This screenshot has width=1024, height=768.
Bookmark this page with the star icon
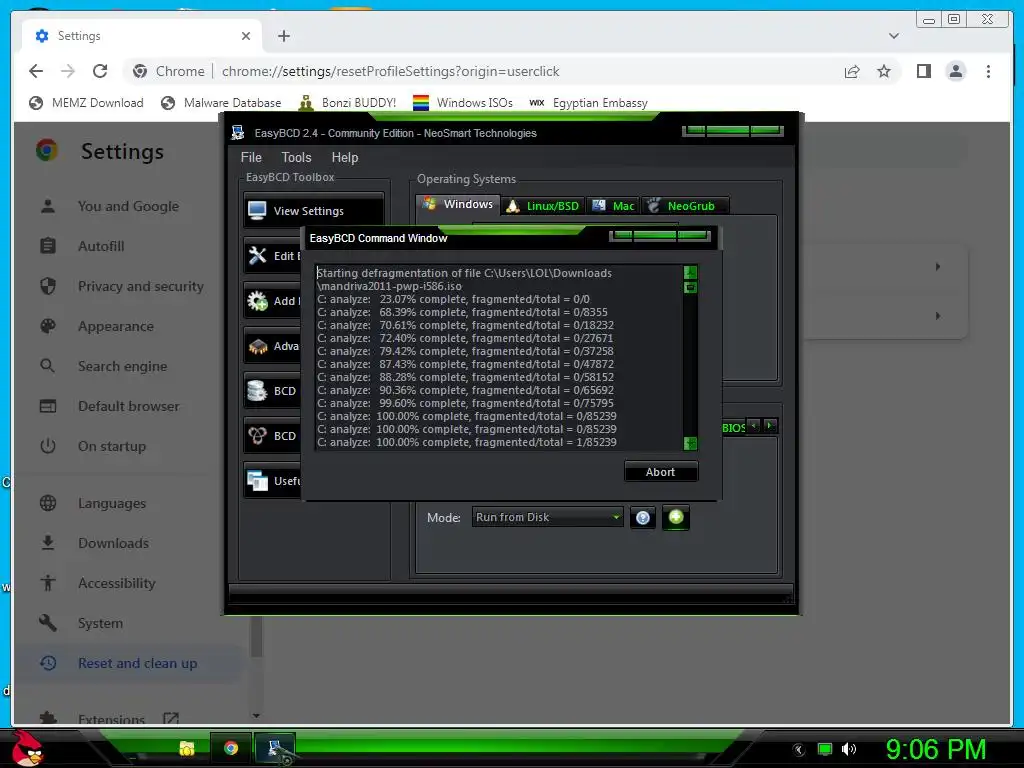[884, 71]
